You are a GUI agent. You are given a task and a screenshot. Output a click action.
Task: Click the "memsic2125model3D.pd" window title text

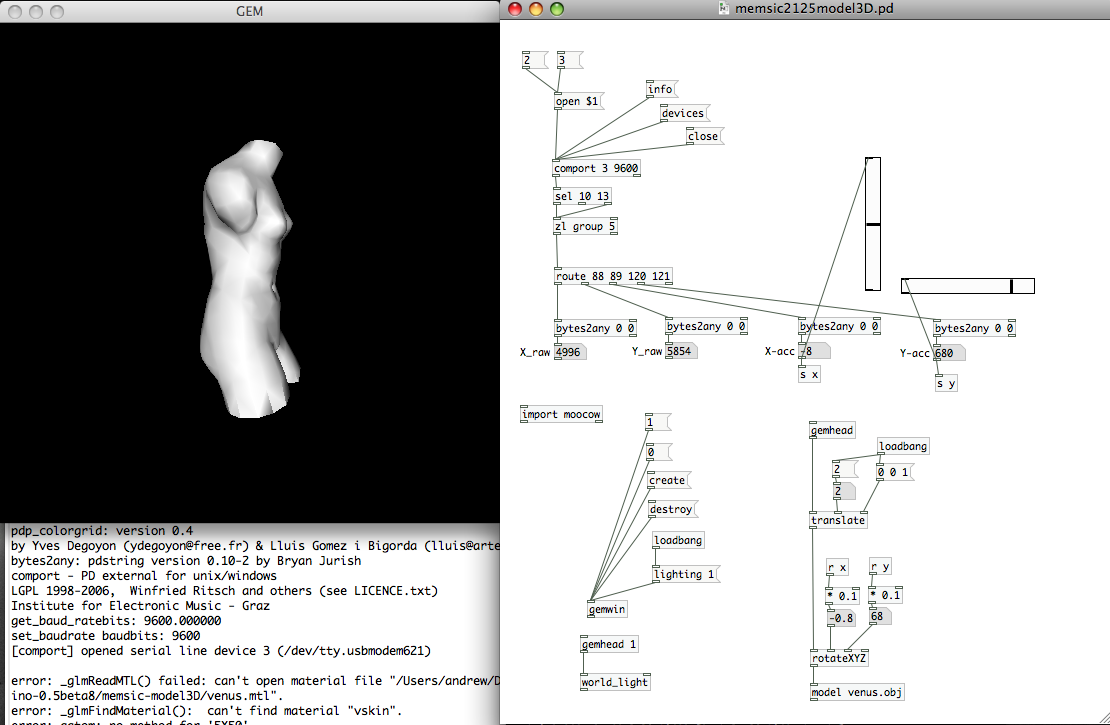tap(814, 8)
